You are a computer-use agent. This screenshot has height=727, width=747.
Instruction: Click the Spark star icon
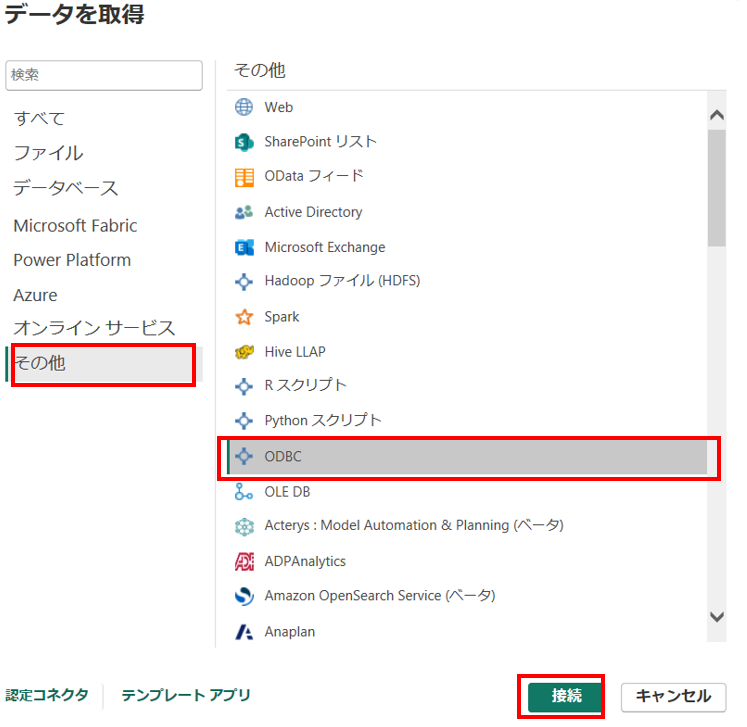point(244,317)
